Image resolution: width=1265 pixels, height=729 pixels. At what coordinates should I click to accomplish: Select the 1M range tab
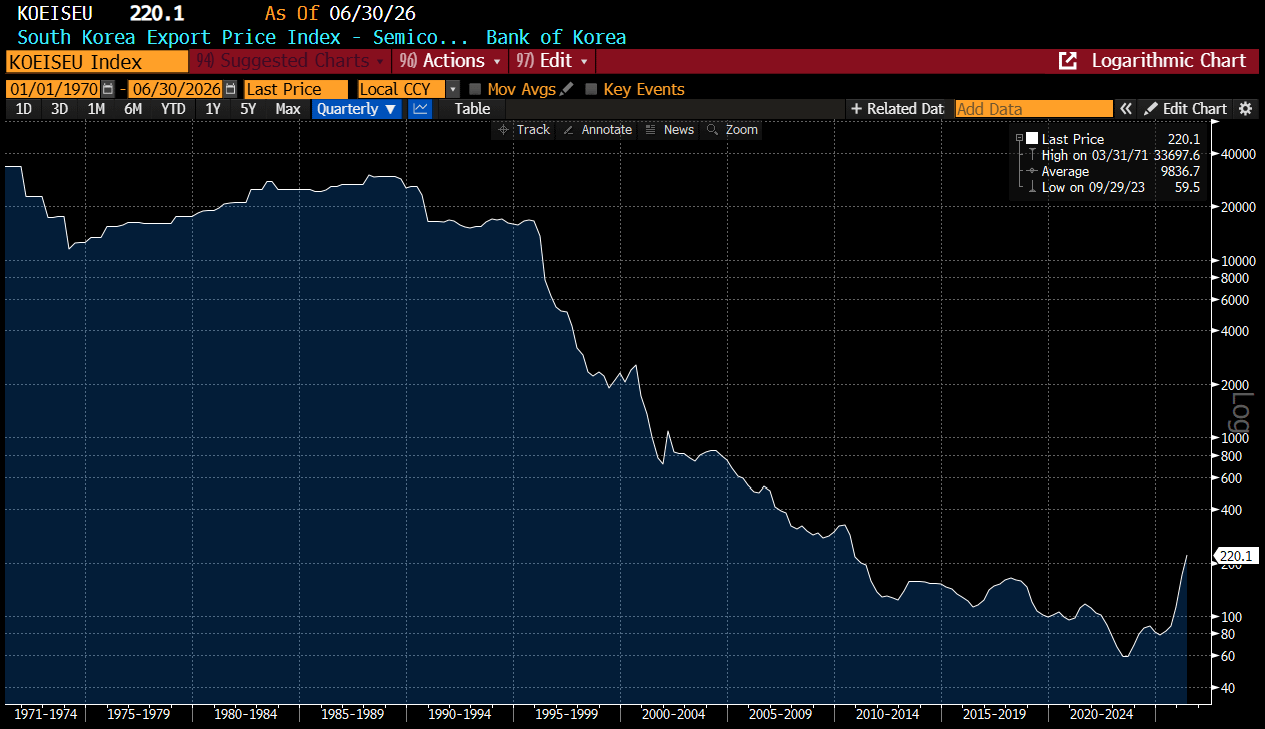(96, 108)
